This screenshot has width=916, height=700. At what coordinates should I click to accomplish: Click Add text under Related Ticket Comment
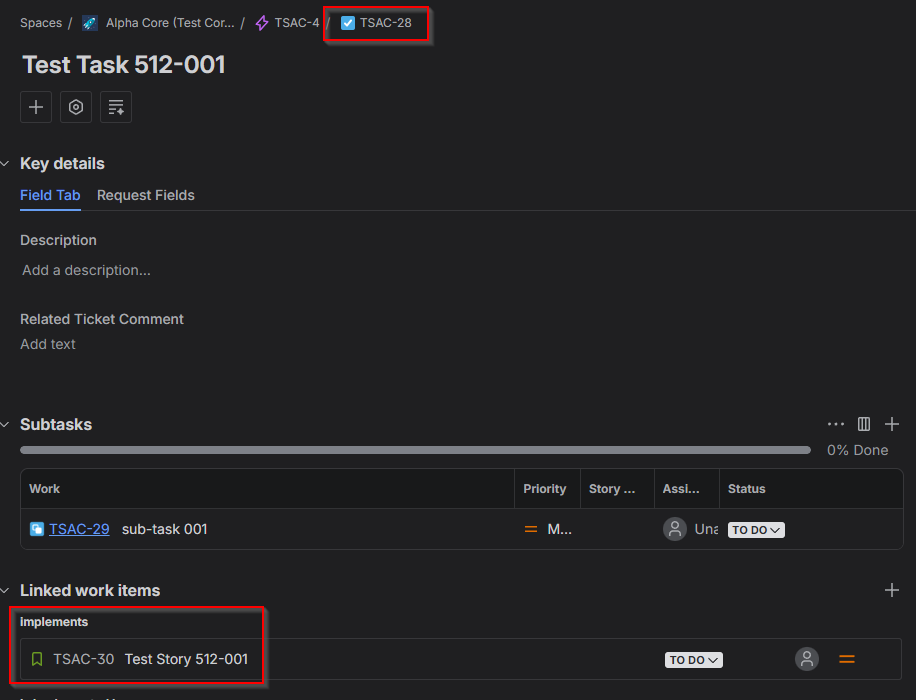[48, 344]
